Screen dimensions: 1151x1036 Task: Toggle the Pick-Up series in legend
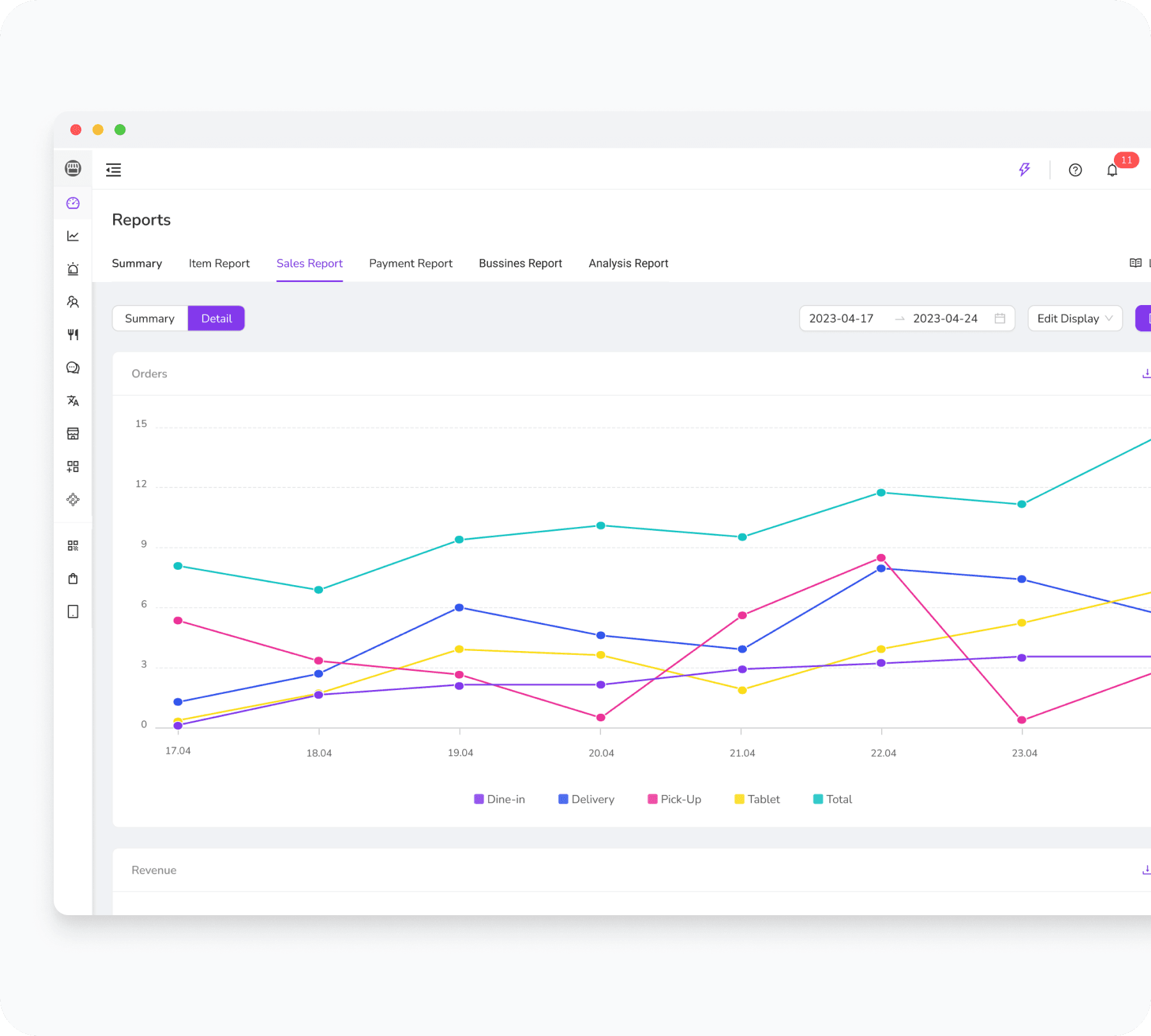[x=675, y=799]
